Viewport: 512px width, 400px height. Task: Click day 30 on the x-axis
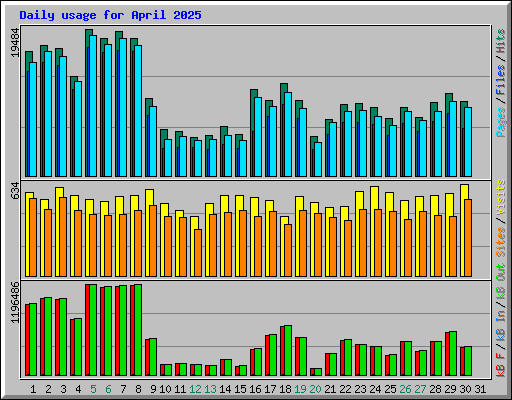coord(465,389)
